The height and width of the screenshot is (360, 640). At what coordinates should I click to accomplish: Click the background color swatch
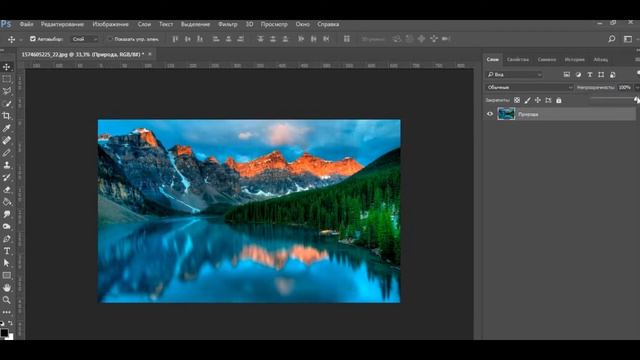point(11,337)
